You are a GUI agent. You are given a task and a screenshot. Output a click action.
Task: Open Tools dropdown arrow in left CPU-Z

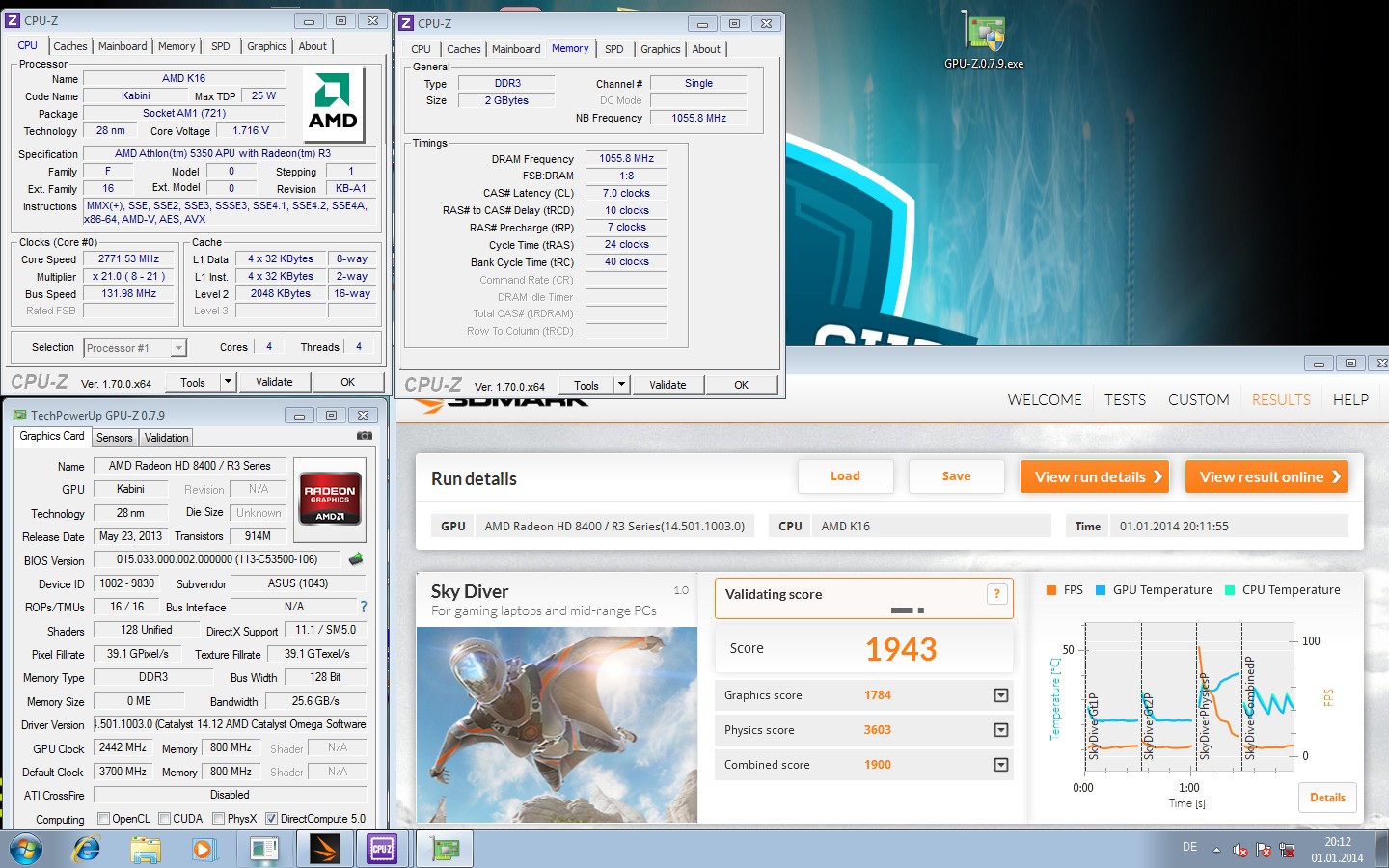point(228,382)
